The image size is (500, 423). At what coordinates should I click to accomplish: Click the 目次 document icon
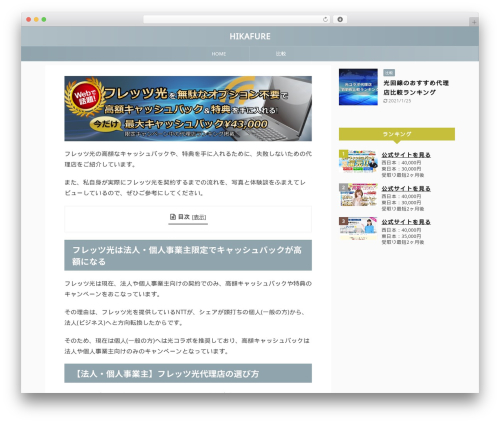tap(173, 217)
